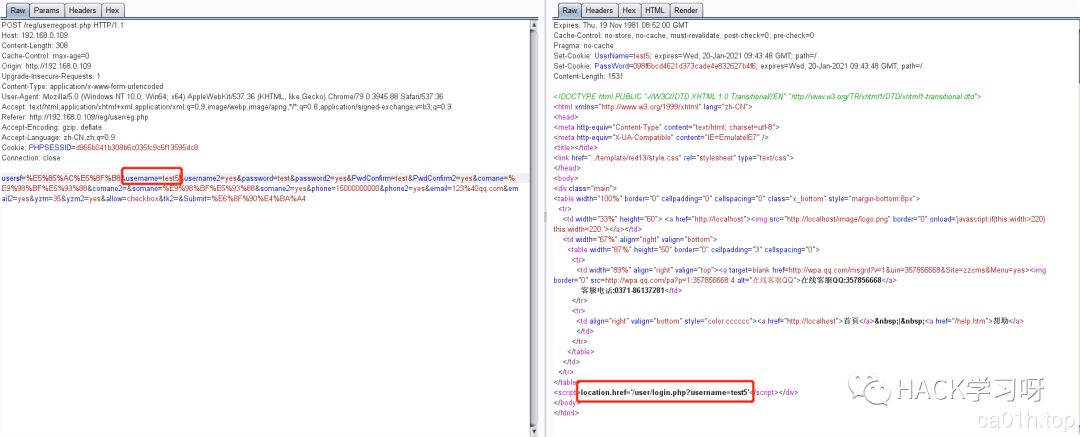Click the Accept-Encoding: gzip, deflate line
Image resolution: width=1080 pixels, height=437 pixels.
[x=52, y=128]
